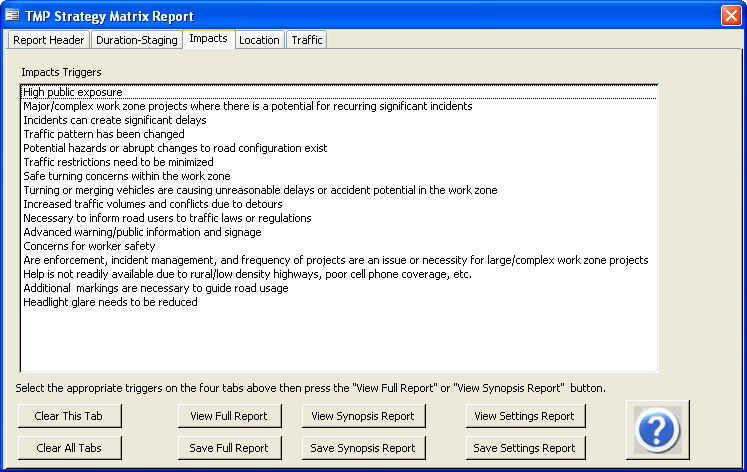The image size is (747, 472).
Task: Open the View Synopsis Report button
Action: tap(362, 416)
